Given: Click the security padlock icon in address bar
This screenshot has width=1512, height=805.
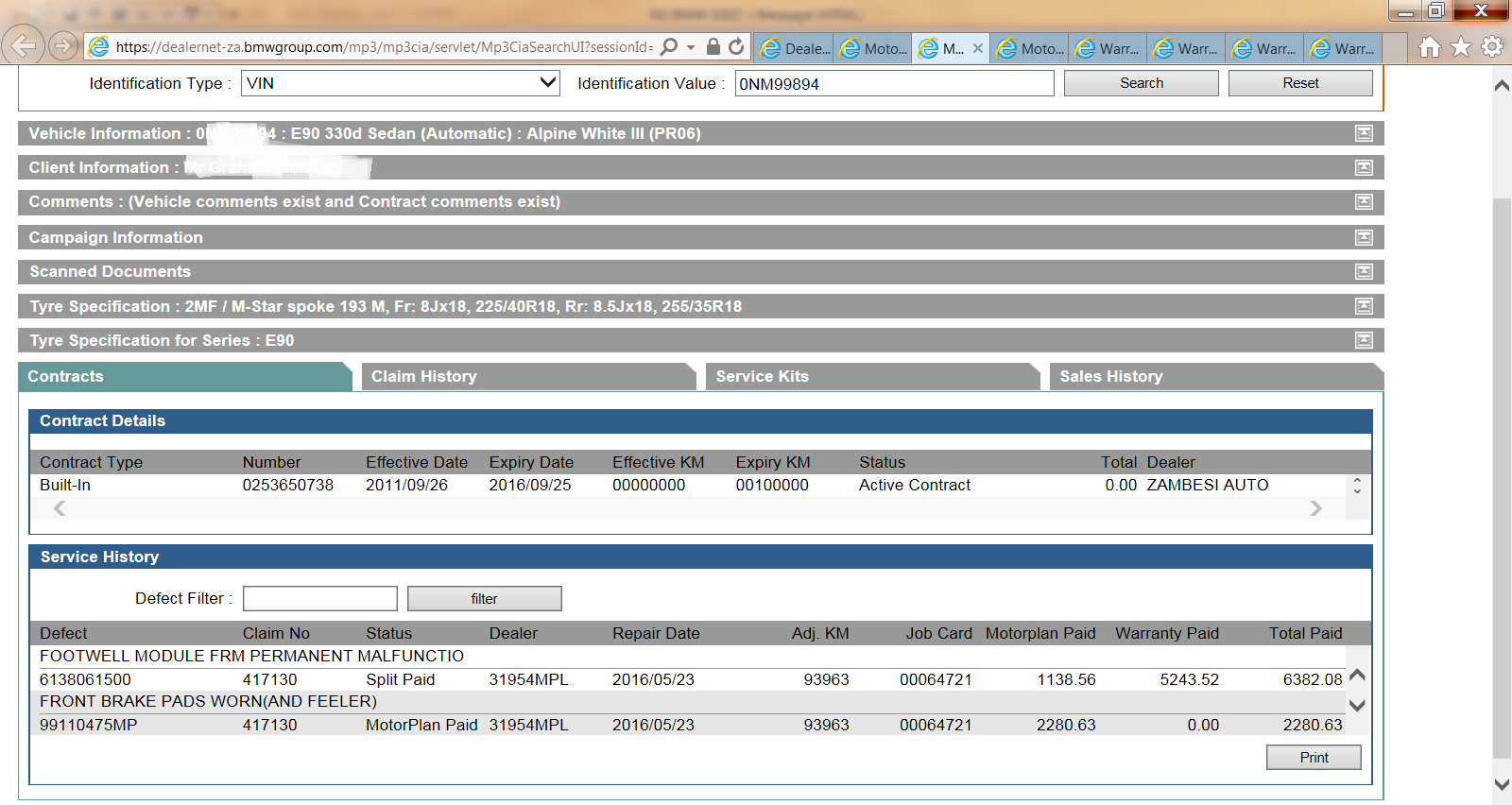Looking at the screenshot, I should click(713, 46).
